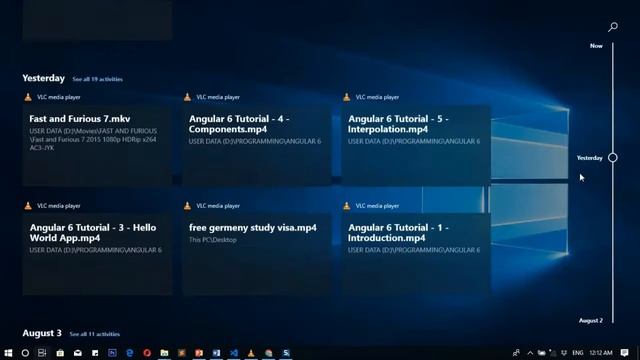Screen dimensions: 640x360
Task: Click "This PC\Desktop" path text
Action: [x=213, y=240]
